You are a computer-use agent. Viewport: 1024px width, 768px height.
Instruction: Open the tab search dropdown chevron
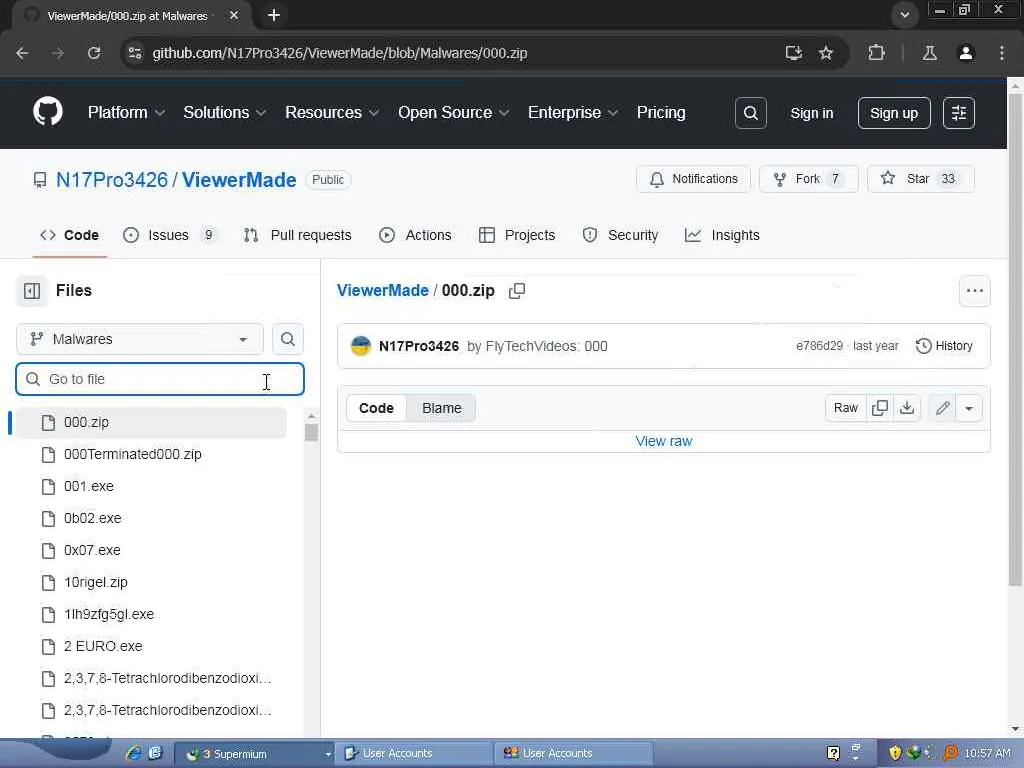(x=904, y=14)
